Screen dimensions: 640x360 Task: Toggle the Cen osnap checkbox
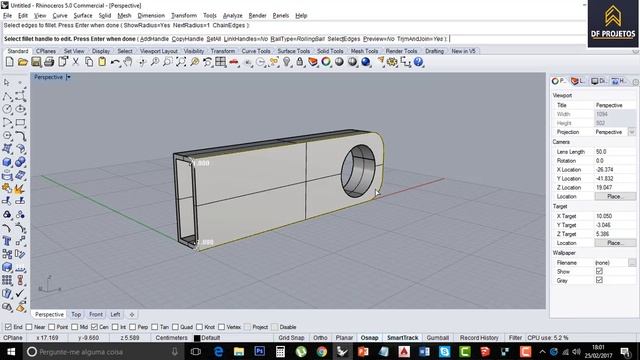pyautogui.click(x=94, y=327)
